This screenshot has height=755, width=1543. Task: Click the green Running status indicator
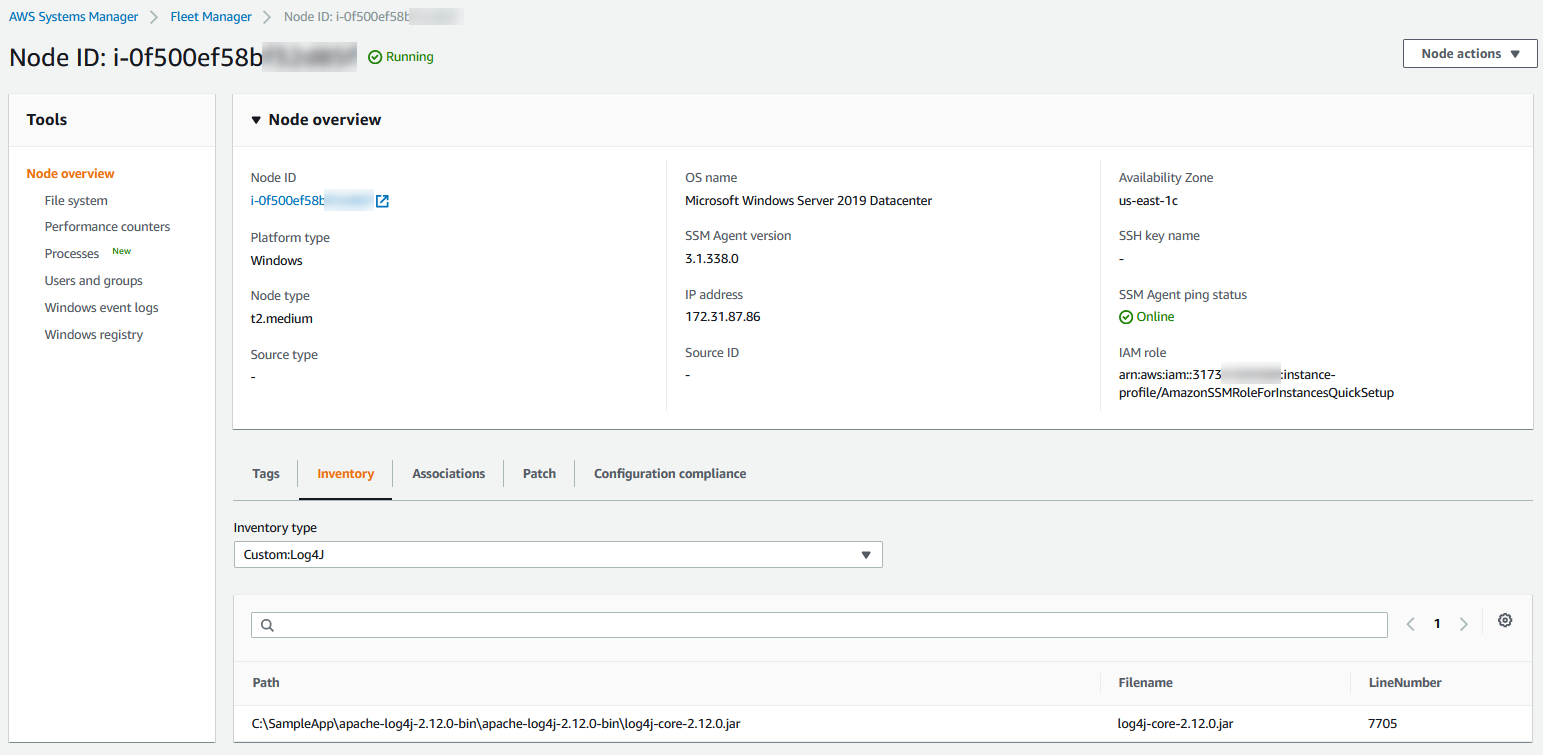[400, 56]
